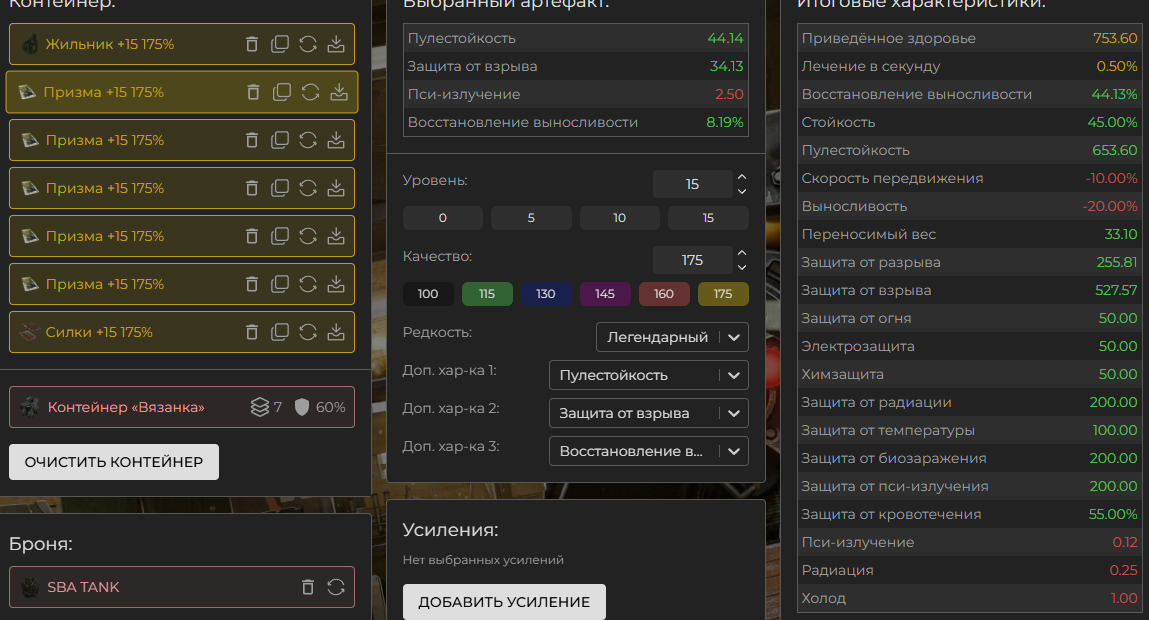Screen dimensions: 1149x620
Task: Click the download icon on Жильник row
Action: point(336,44)
